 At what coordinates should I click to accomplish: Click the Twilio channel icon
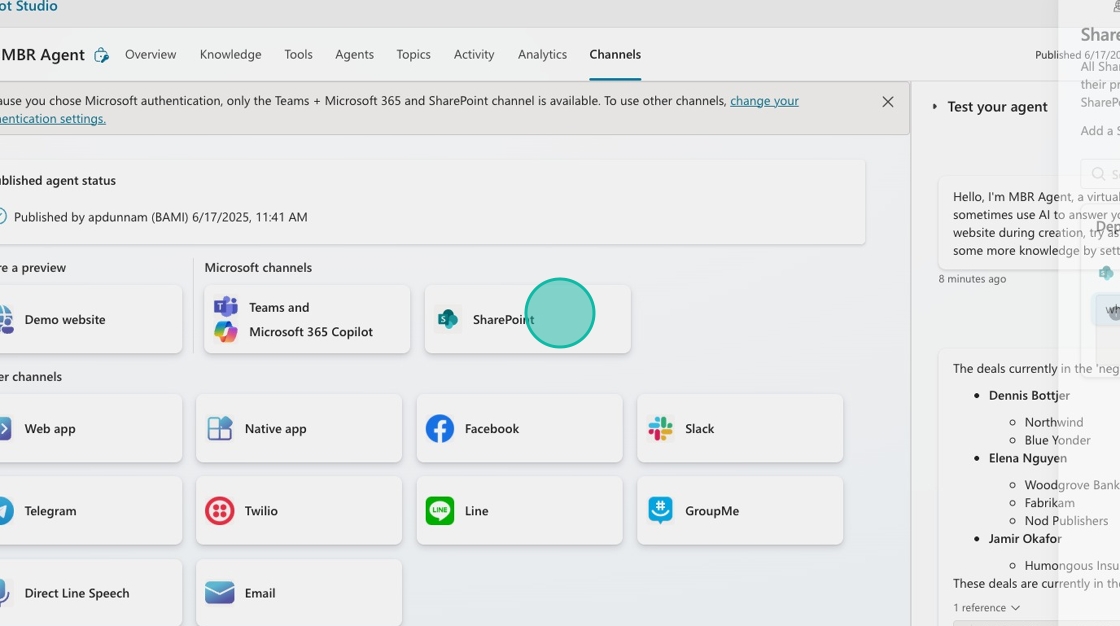pyautogui.click(x=219, y=510)
